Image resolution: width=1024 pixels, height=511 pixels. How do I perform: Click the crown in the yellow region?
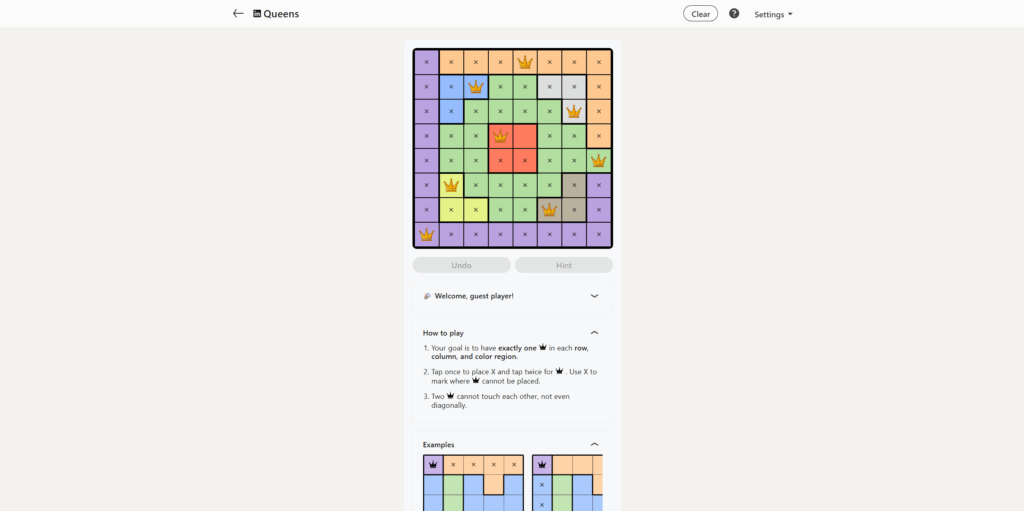pos(451,185)
